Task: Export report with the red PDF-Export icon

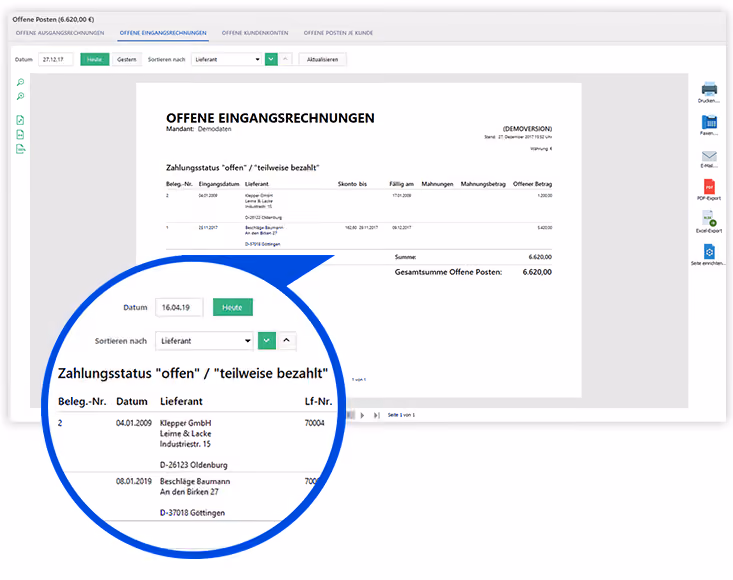Action: pyautogui.click(x=709, y=187)
